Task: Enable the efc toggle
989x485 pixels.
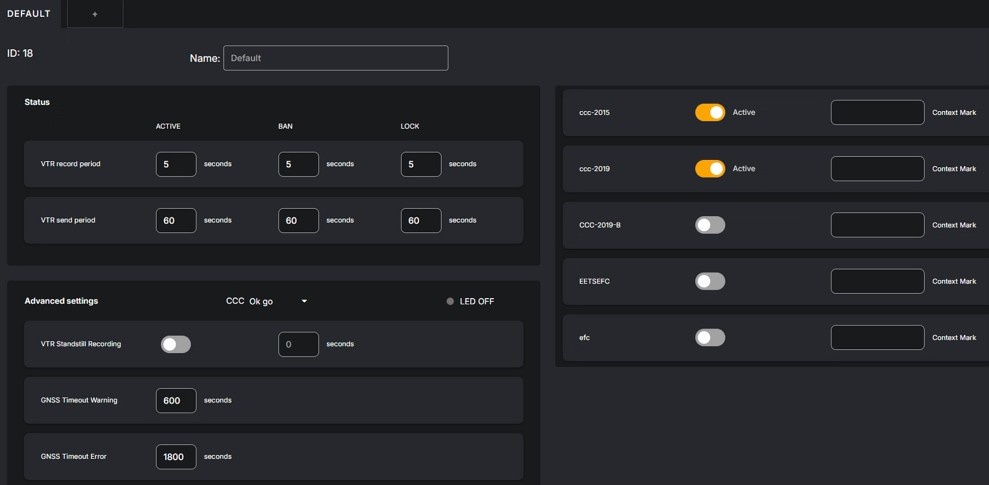Action: [x=710, y=337]
